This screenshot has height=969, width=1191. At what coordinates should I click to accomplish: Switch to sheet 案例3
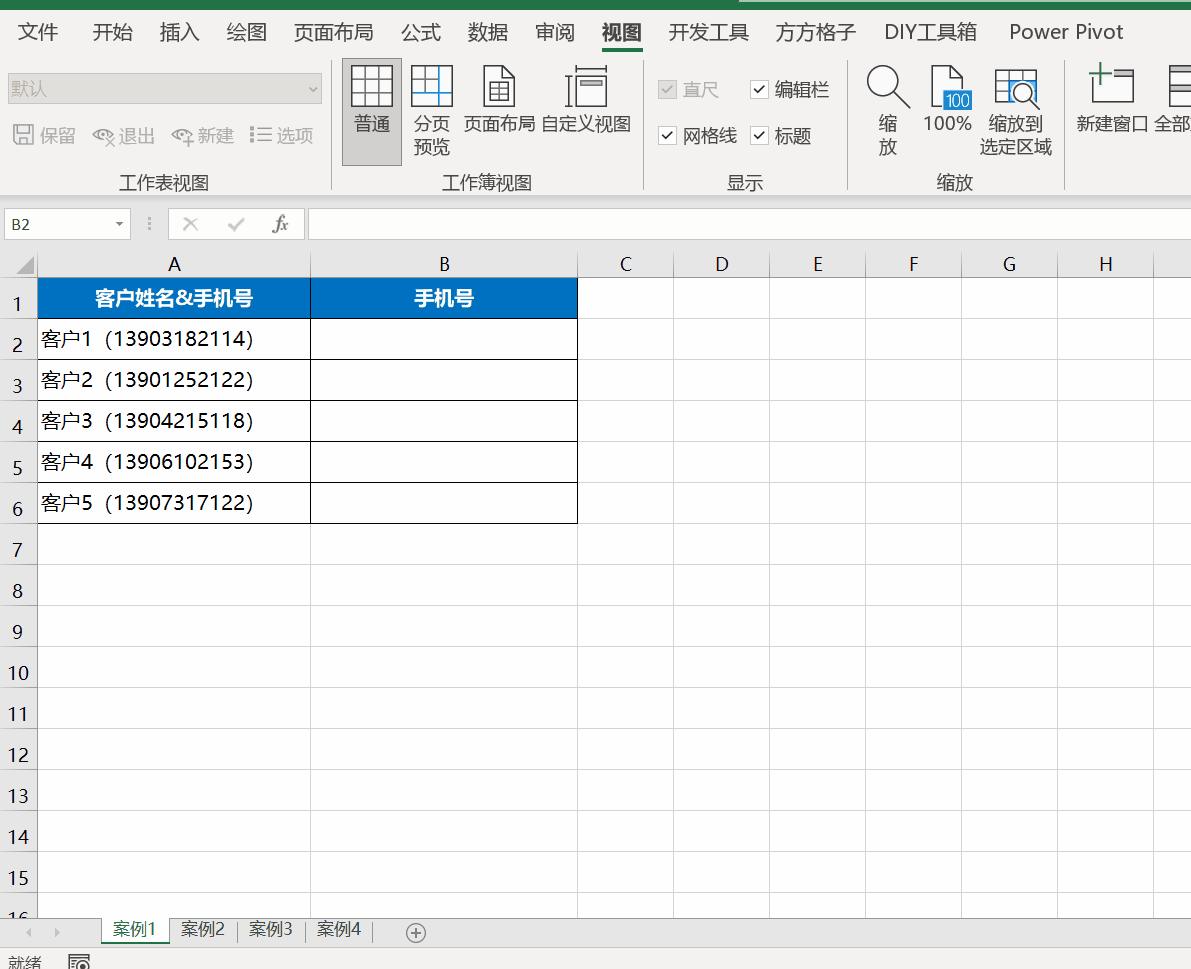click(x=270, y=930)
